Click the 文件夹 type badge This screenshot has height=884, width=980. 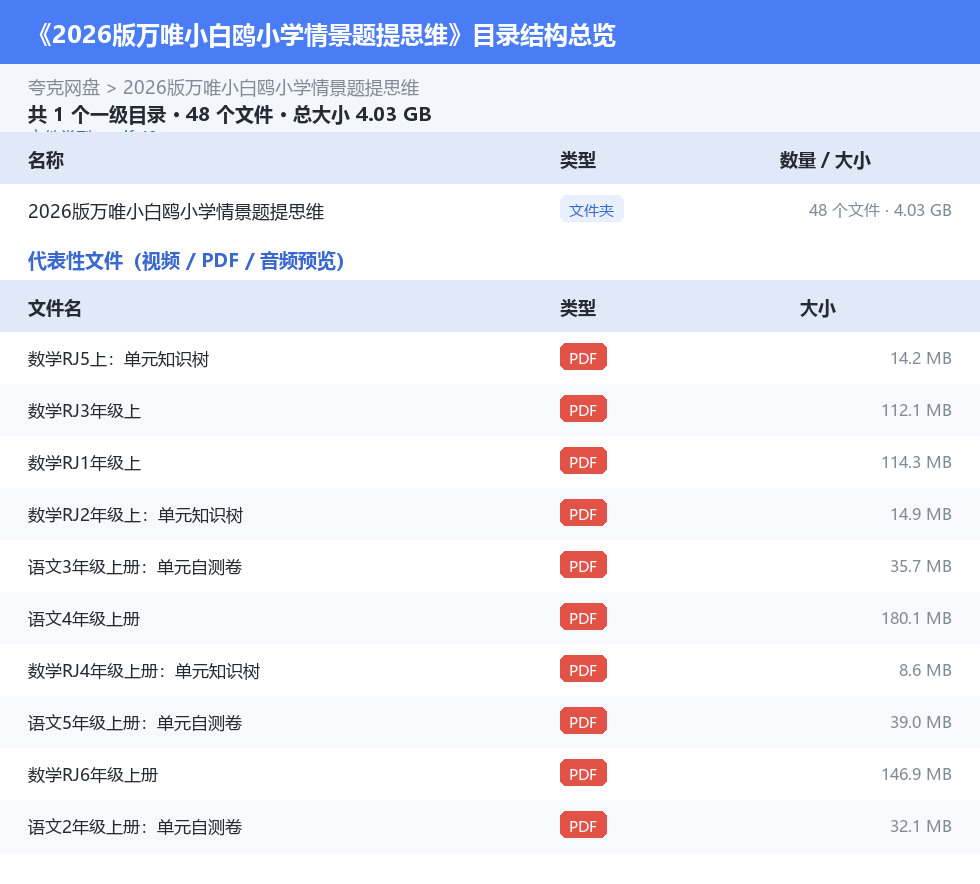click(591, 210)
